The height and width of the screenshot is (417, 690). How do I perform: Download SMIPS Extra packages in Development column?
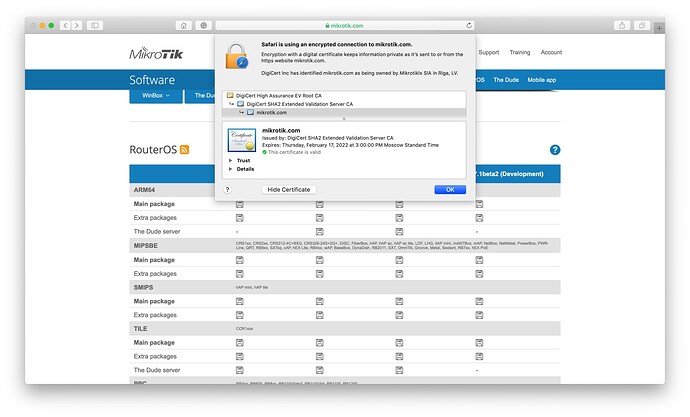479,315
